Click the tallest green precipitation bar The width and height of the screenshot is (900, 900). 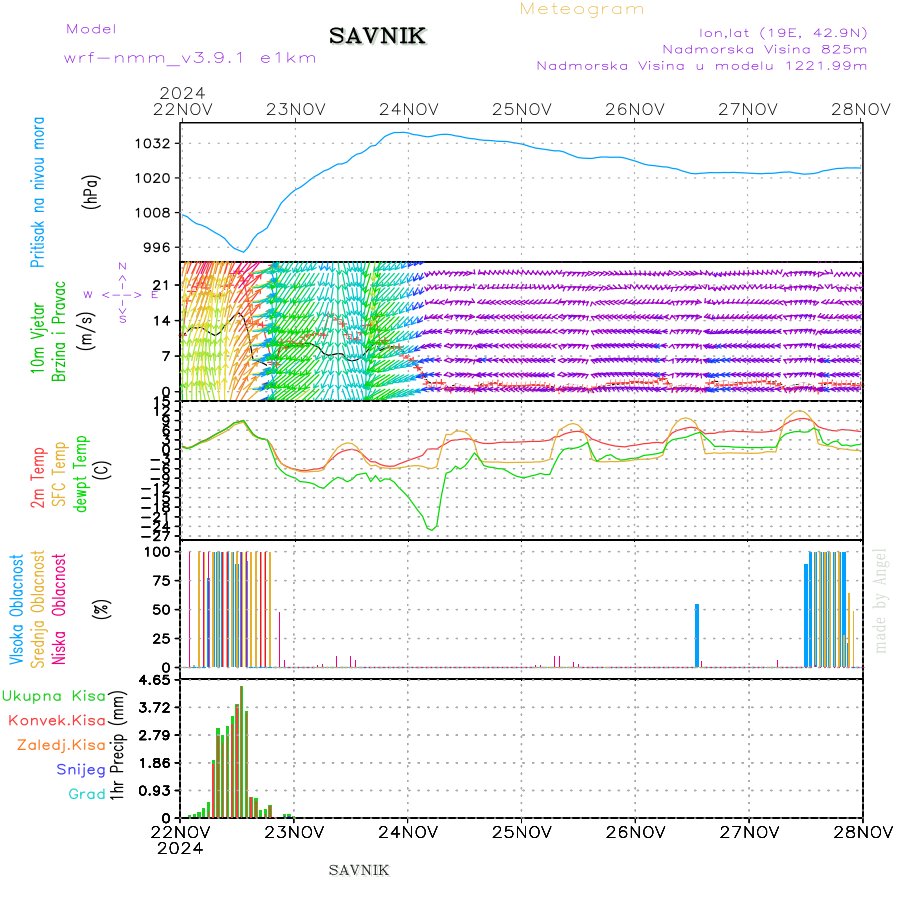242,752
